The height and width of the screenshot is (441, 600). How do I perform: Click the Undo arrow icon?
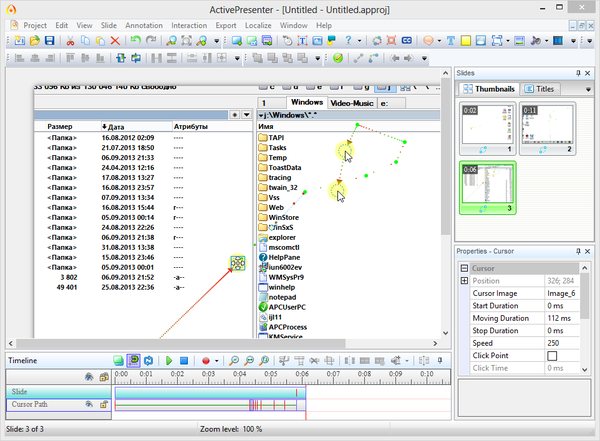coord(136,41)
